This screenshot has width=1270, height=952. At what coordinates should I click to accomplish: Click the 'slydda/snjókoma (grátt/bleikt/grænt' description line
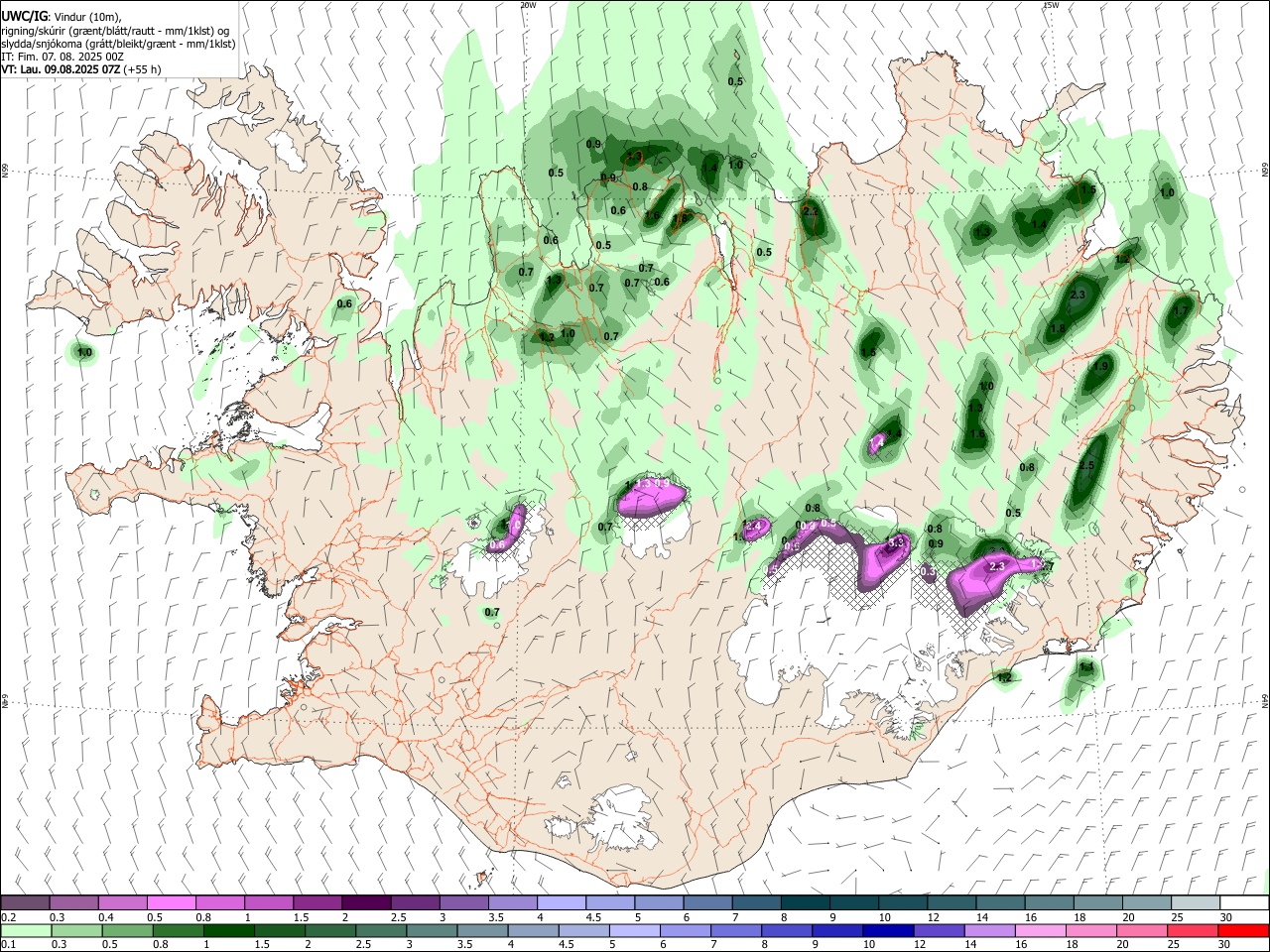tap(118, 44)
